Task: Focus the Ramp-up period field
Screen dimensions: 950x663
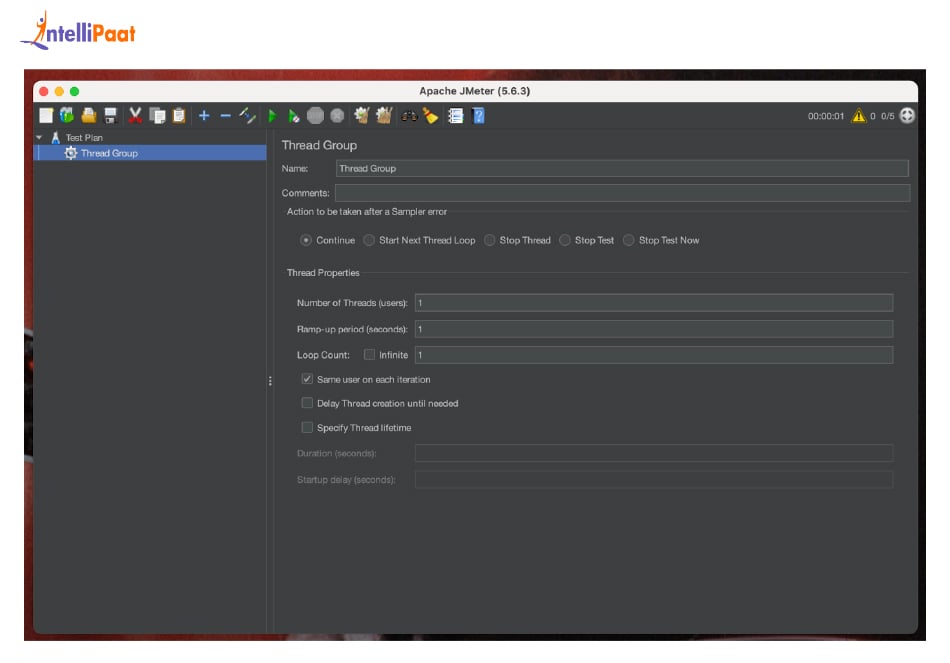Action: [654, 329]
